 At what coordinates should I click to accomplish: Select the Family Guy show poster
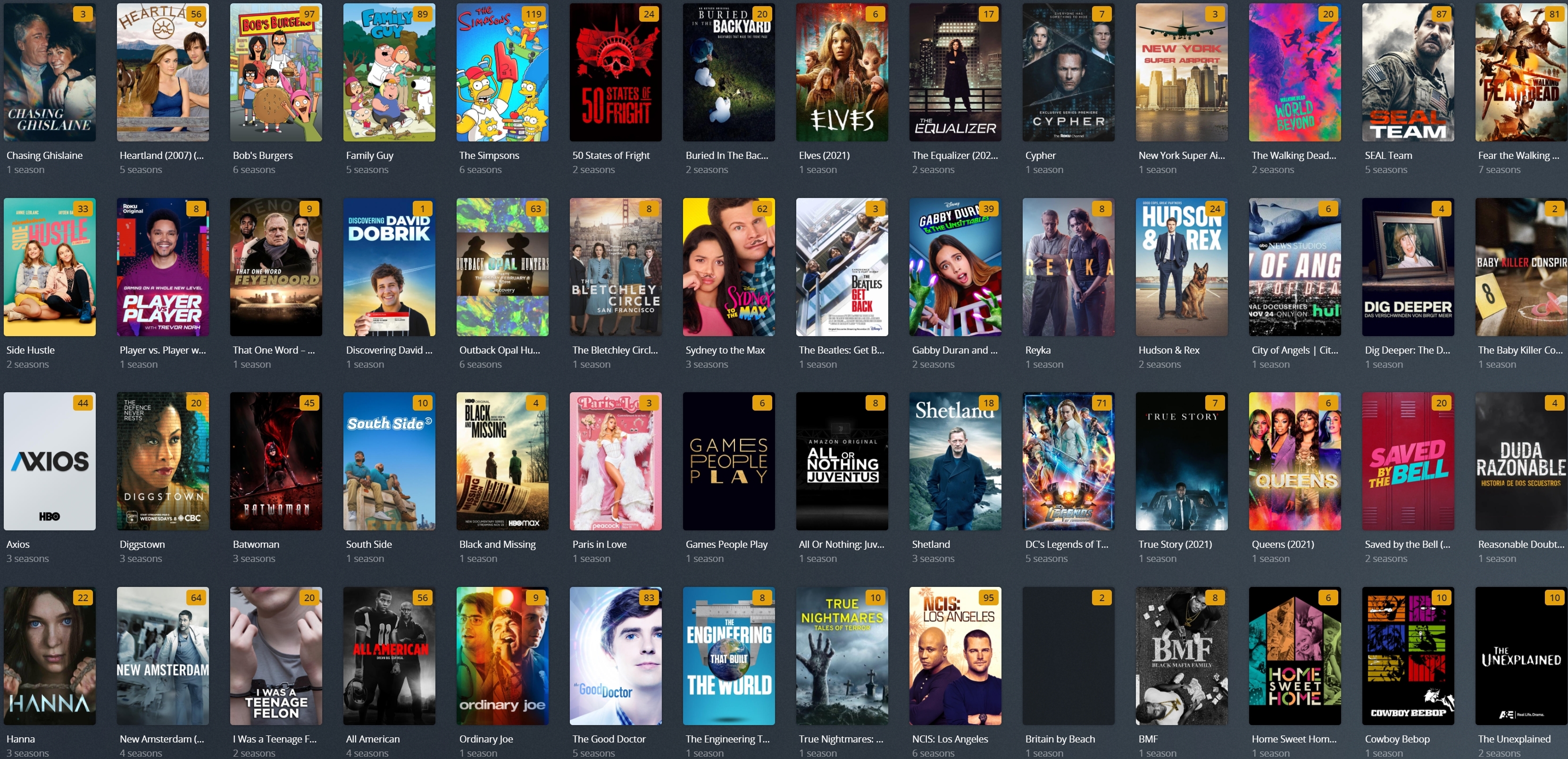389,72
